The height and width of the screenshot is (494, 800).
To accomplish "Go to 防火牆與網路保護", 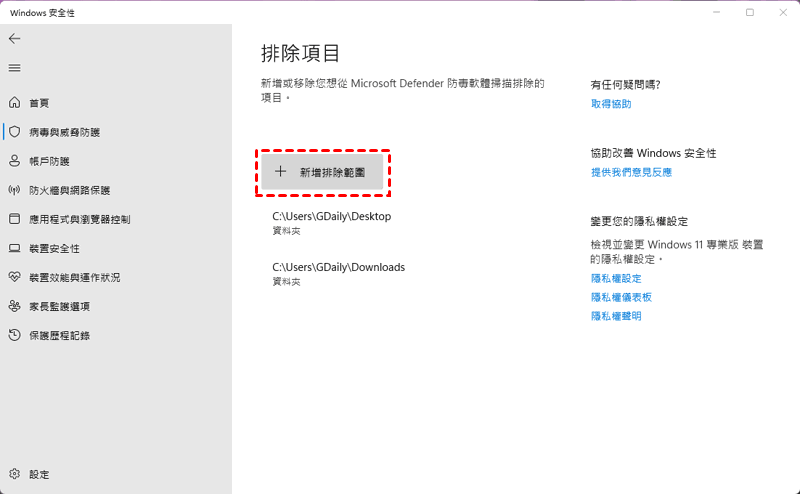I will coord(69,190).
